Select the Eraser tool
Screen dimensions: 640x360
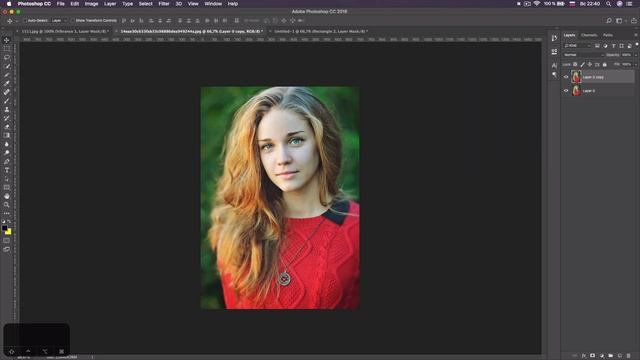coord(7,127)
